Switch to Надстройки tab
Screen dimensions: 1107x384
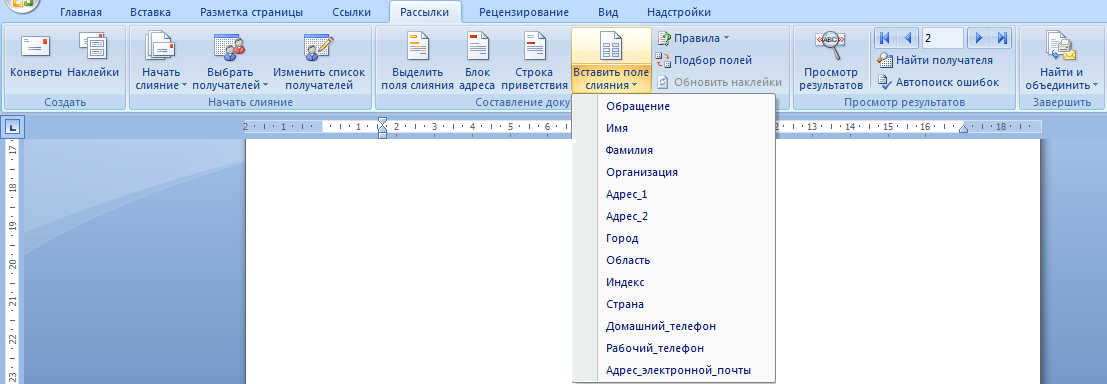pyautogui.click(x=679, y=12)
